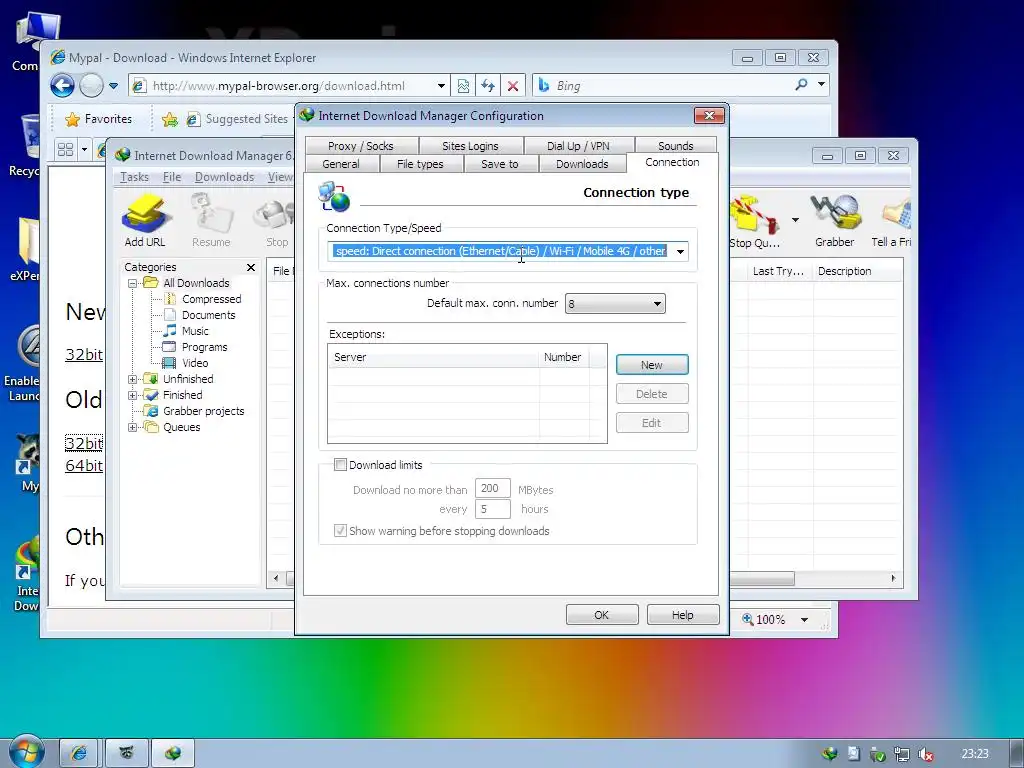1024x768 pixels.
Task: Click the quick tabs grid icon
Action: coord(65,150)
